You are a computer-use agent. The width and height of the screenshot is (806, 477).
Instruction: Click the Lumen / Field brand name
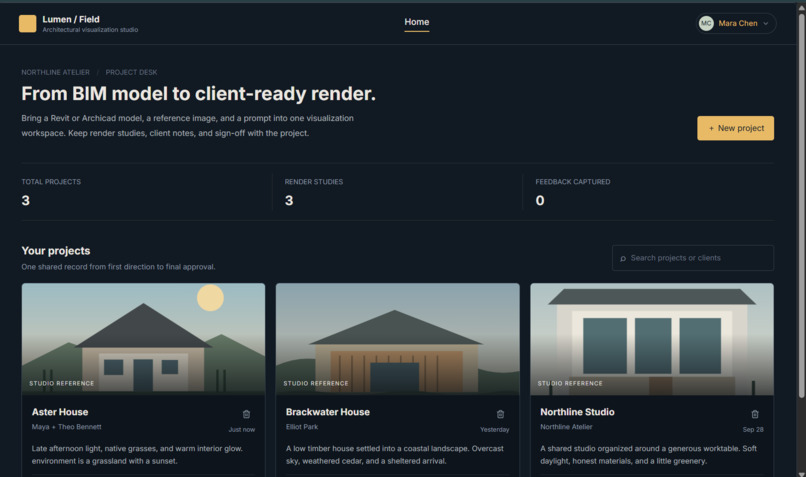71,20
